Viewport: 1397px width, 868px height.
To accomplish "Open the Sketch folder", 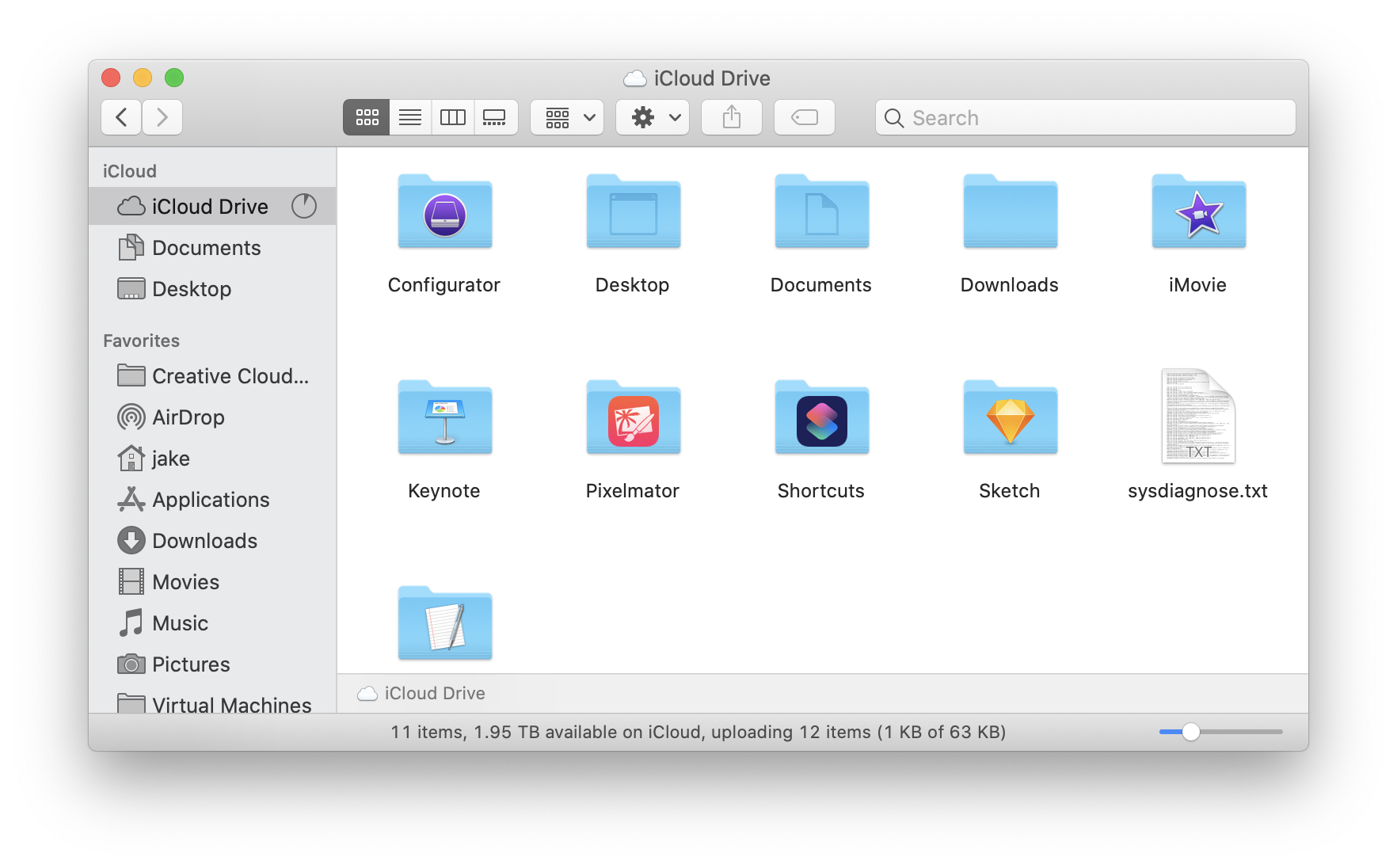I will [1010, 418].
